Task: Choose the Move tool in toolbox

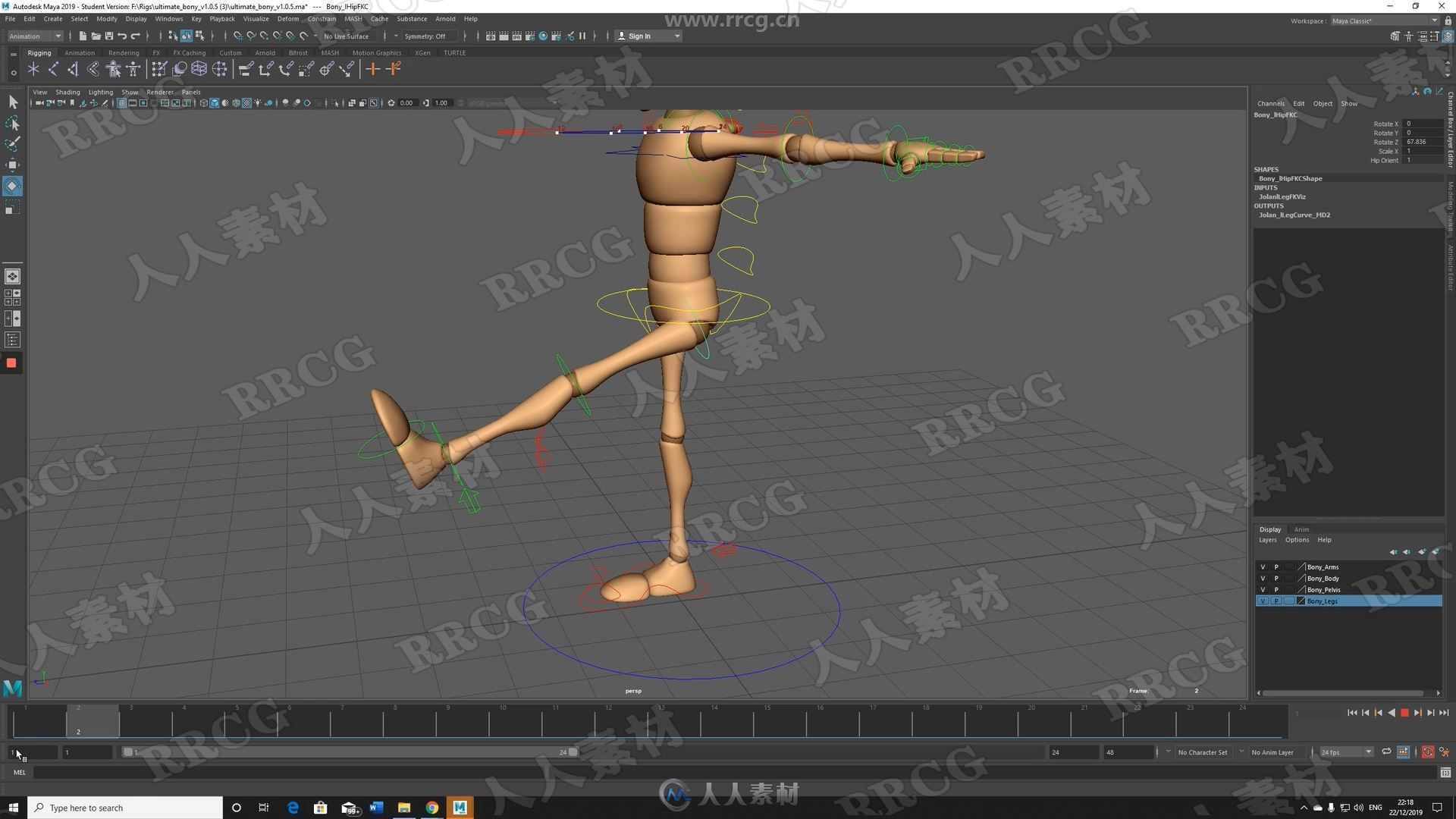Action: point(12,165)
